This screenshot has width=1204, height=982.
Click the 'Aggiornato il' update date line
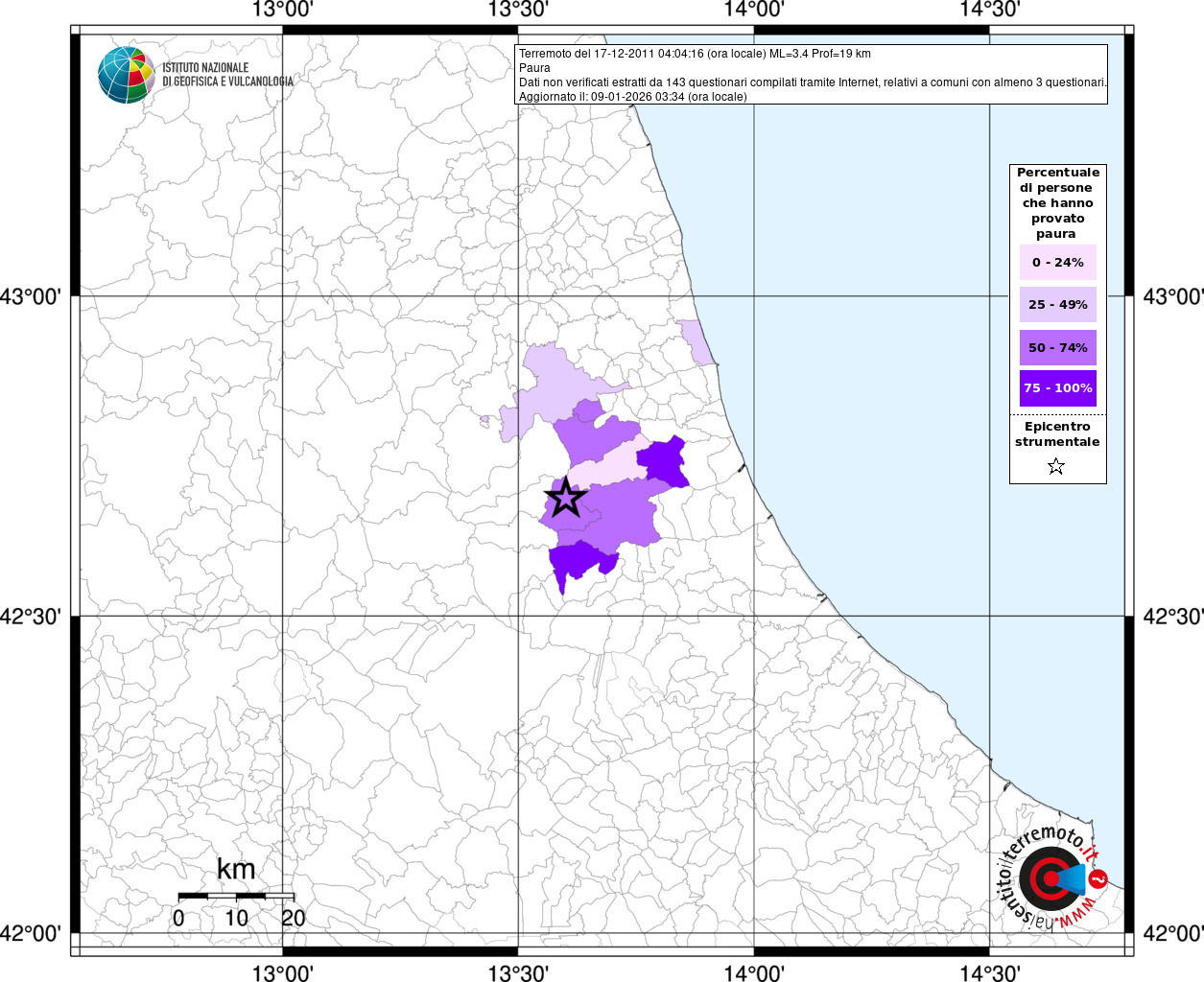[x=632, y=97]
